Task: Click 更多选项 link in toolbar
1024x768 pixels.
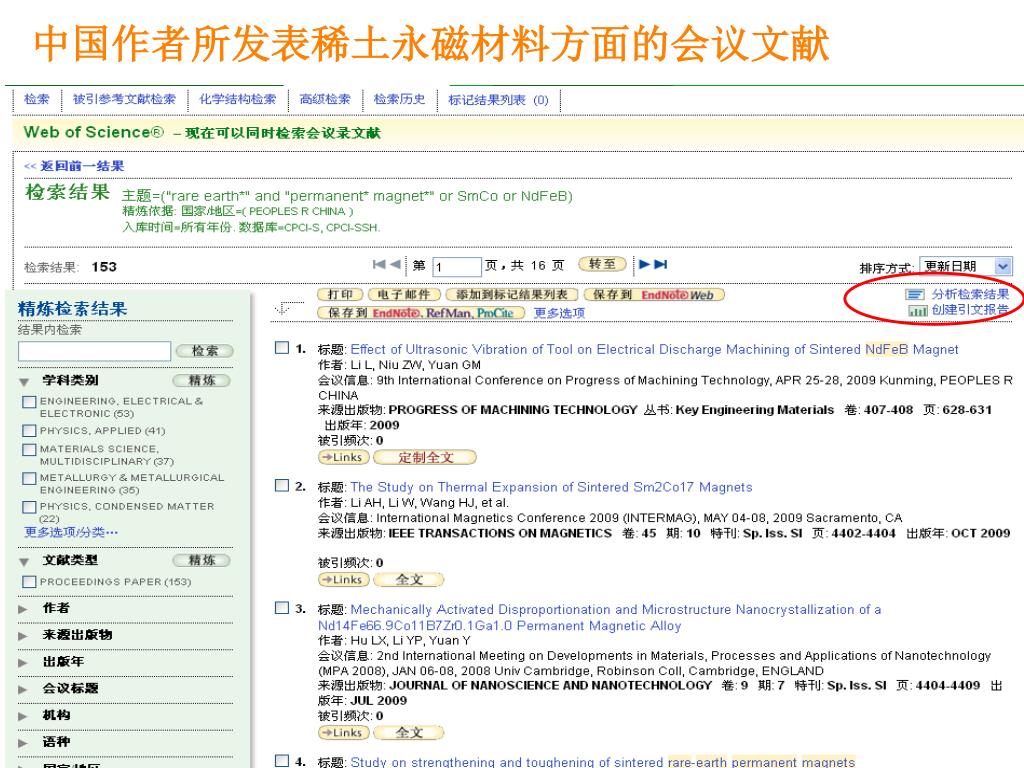Action: (x=559, y=313)
